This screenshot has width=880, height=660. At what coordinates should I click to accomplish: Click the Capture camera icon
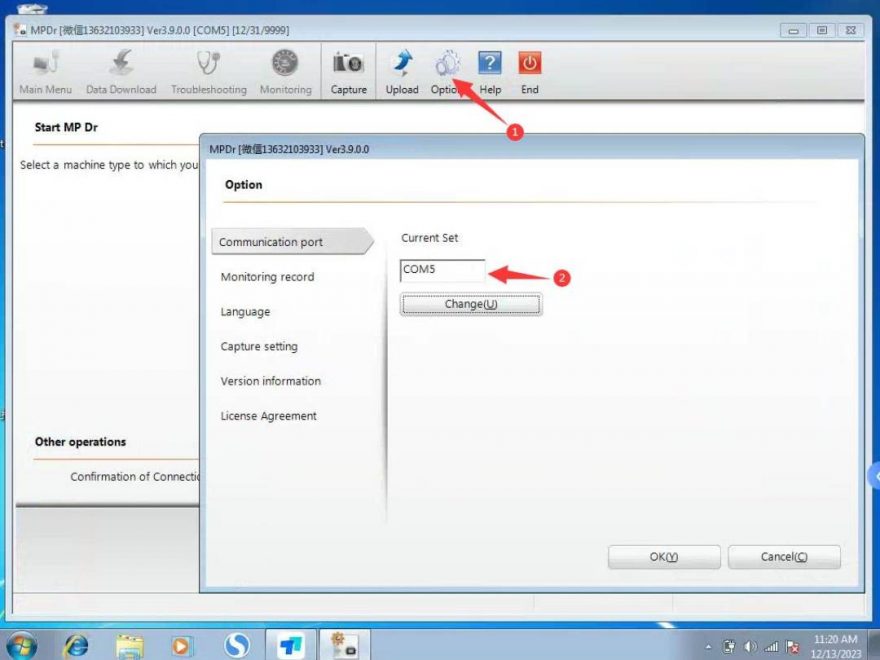pos(348,63)
